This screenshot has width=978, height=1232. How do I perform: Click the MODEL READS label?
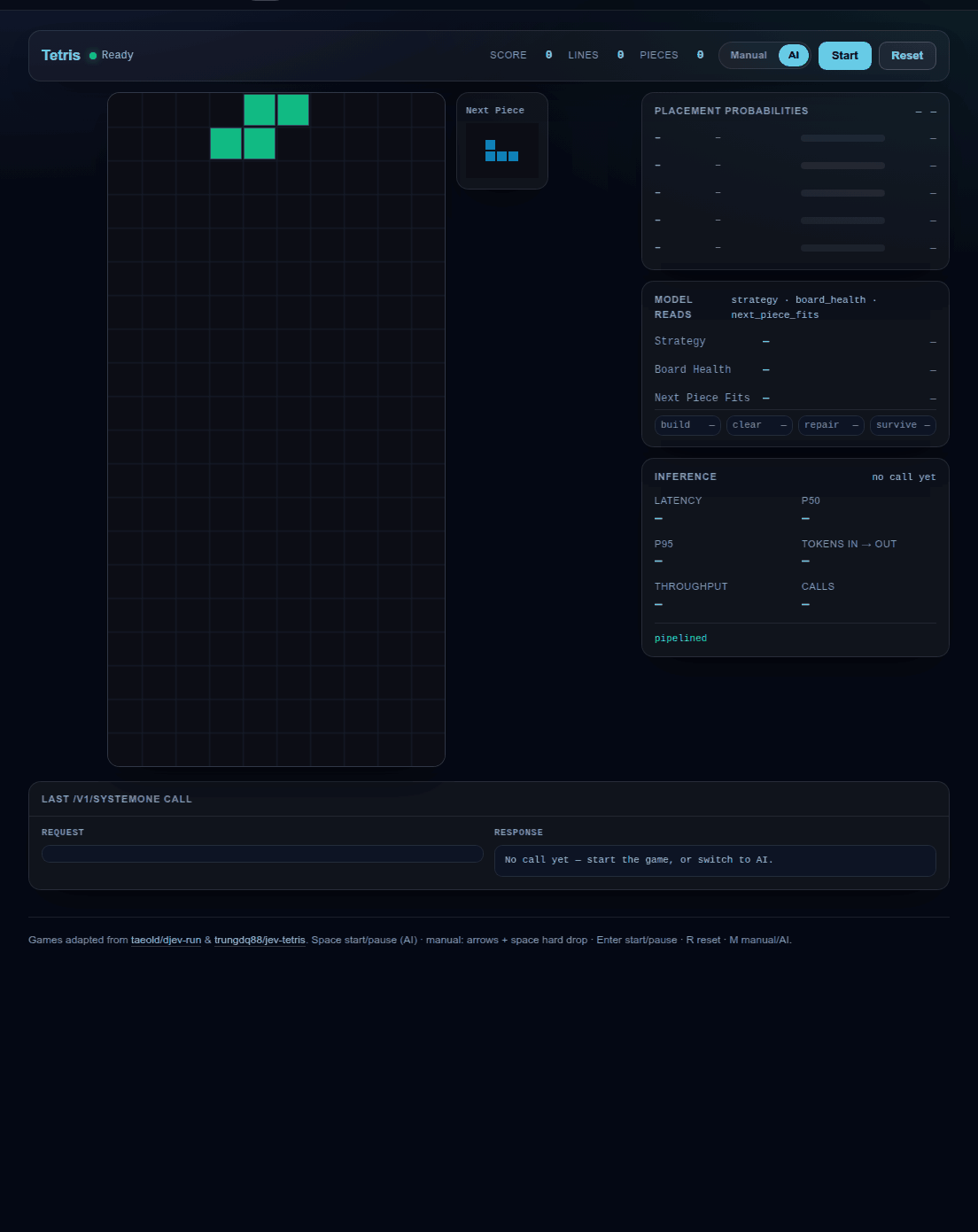coord(673,307)
